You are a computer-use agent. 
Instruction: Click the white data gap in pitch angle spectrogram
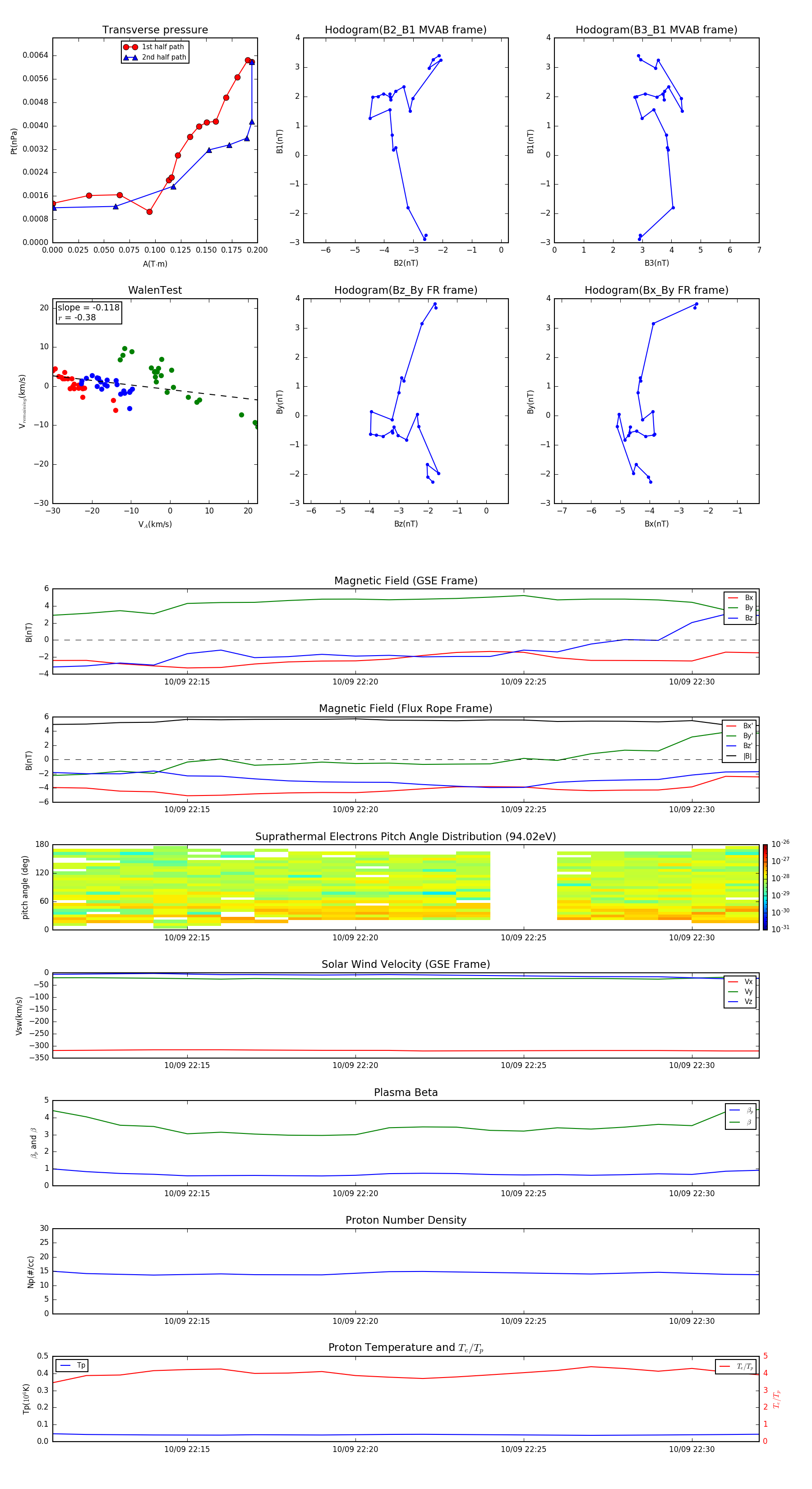point(523,887)
